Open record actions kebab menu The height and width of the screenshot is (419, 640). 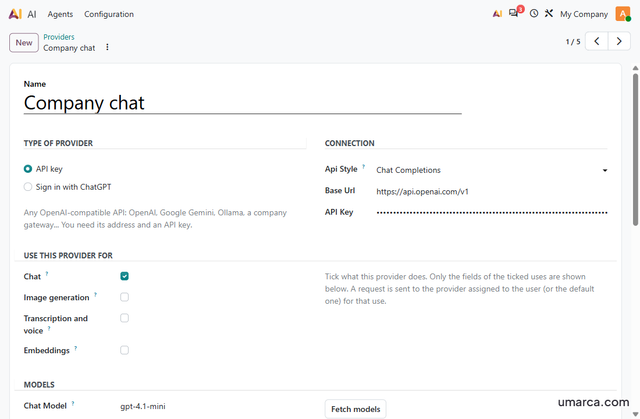click(107, 47)
